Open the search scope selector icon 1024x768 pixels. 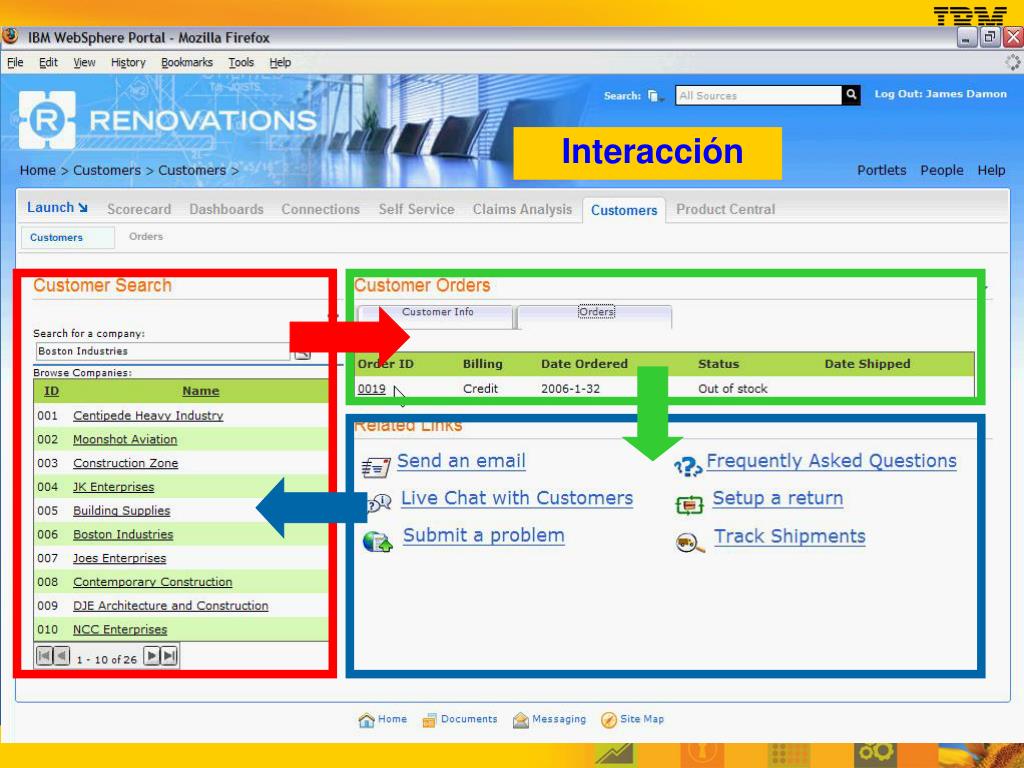654,96
